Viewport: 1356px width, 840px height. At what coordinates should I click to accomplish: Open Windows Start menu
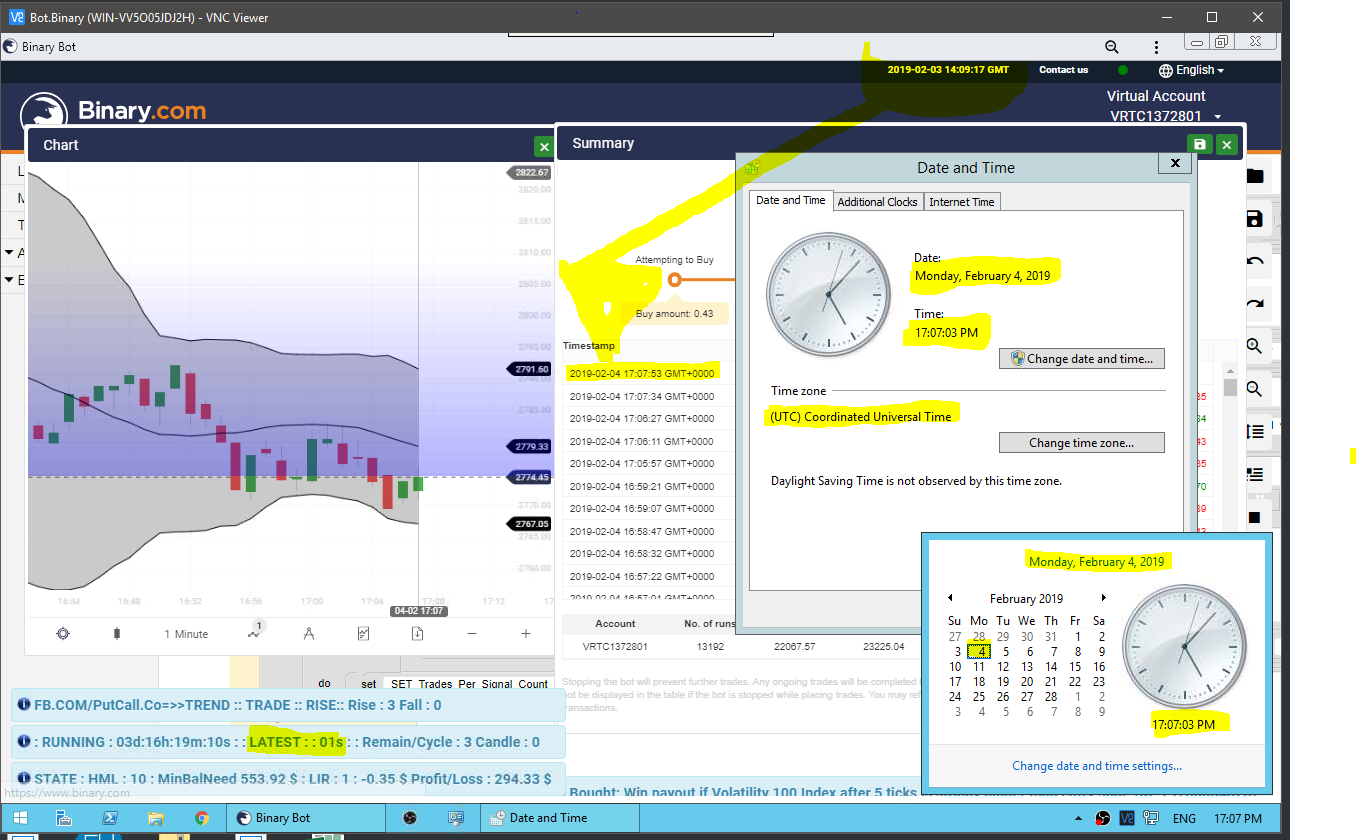pyautogui.click(x=20, y=818)
